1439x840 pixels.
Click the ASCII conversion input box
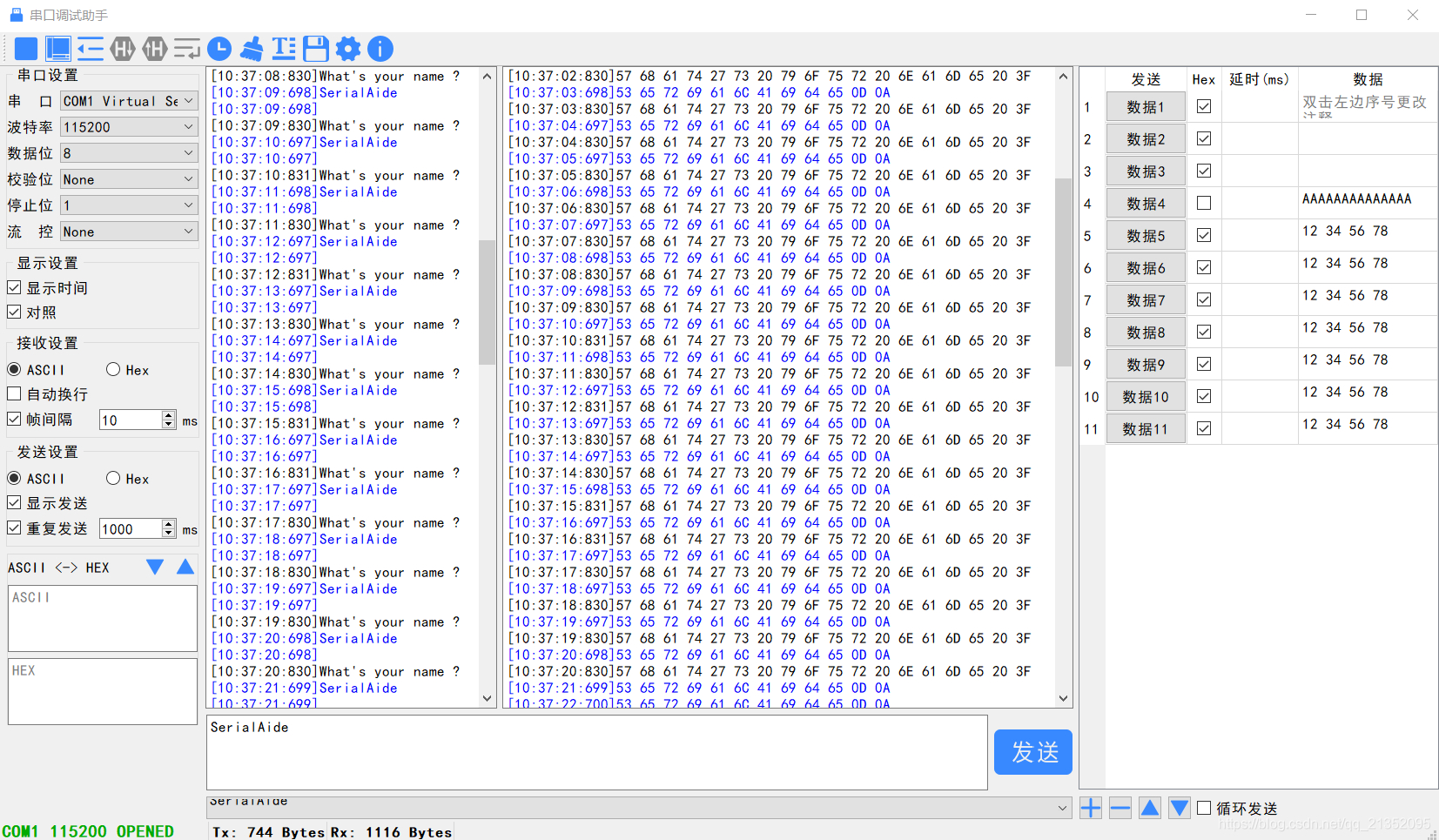point(103,618)
